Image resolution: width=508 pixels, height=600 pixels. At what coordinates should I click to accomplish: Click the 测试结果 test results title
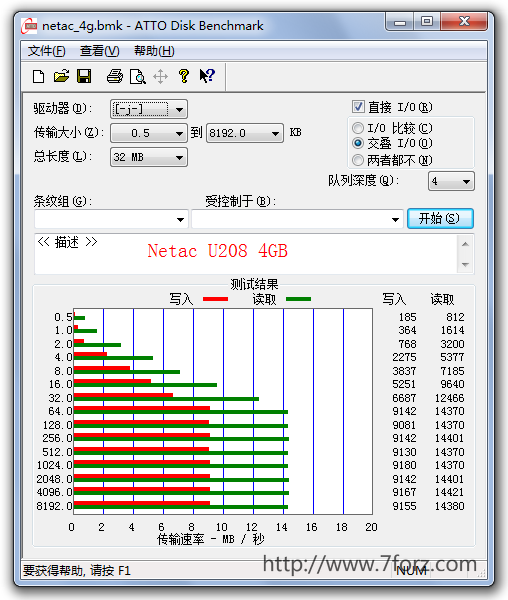pyautogui.click(x=254, y=284)
